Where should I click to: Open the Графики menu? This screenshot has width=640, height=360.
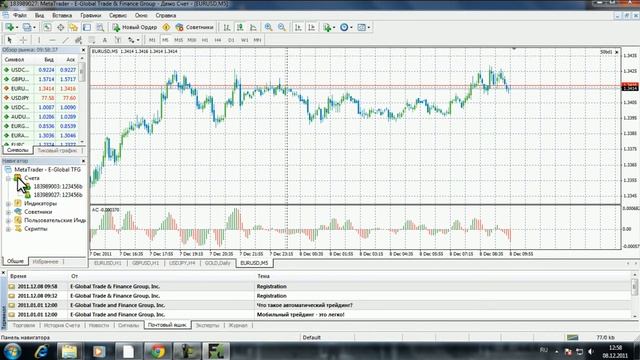tap(90, 16)
